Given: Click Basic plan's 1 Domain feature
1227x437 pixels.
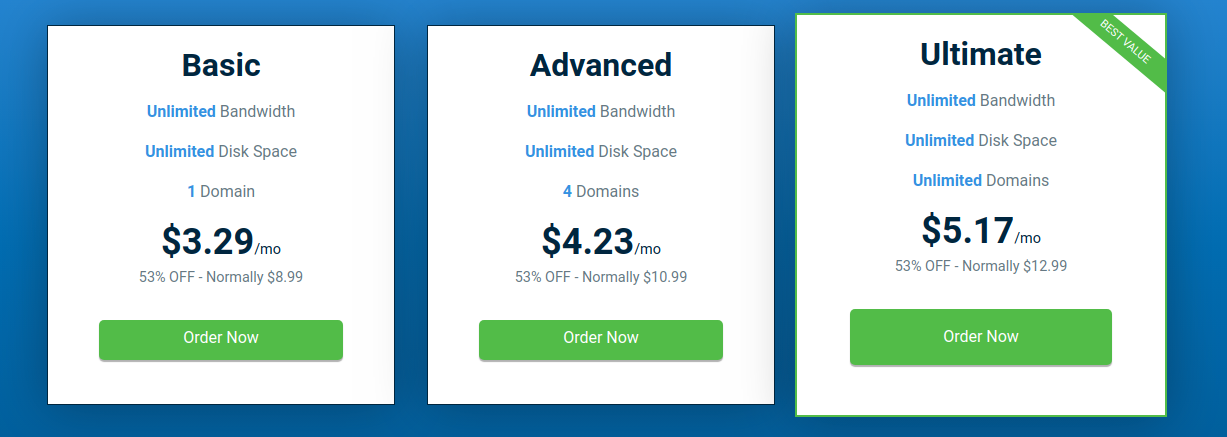Looking at the screenshot, I should coord(221,191).
